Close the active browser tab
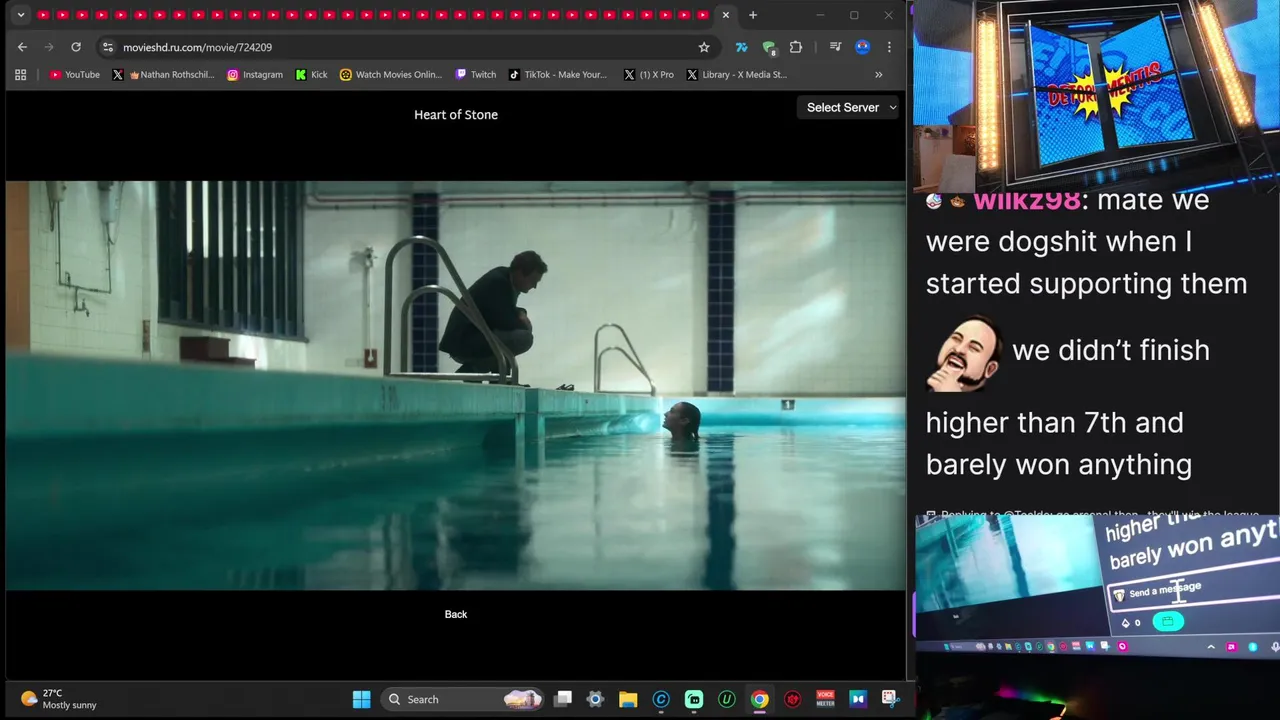 pos(726,15)
